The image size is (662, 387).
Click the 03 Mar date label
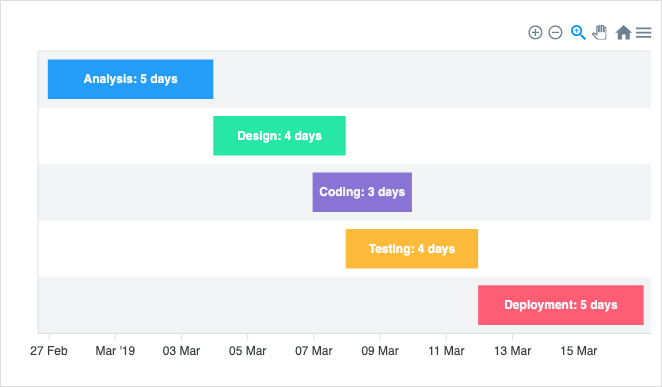[182, 351]
